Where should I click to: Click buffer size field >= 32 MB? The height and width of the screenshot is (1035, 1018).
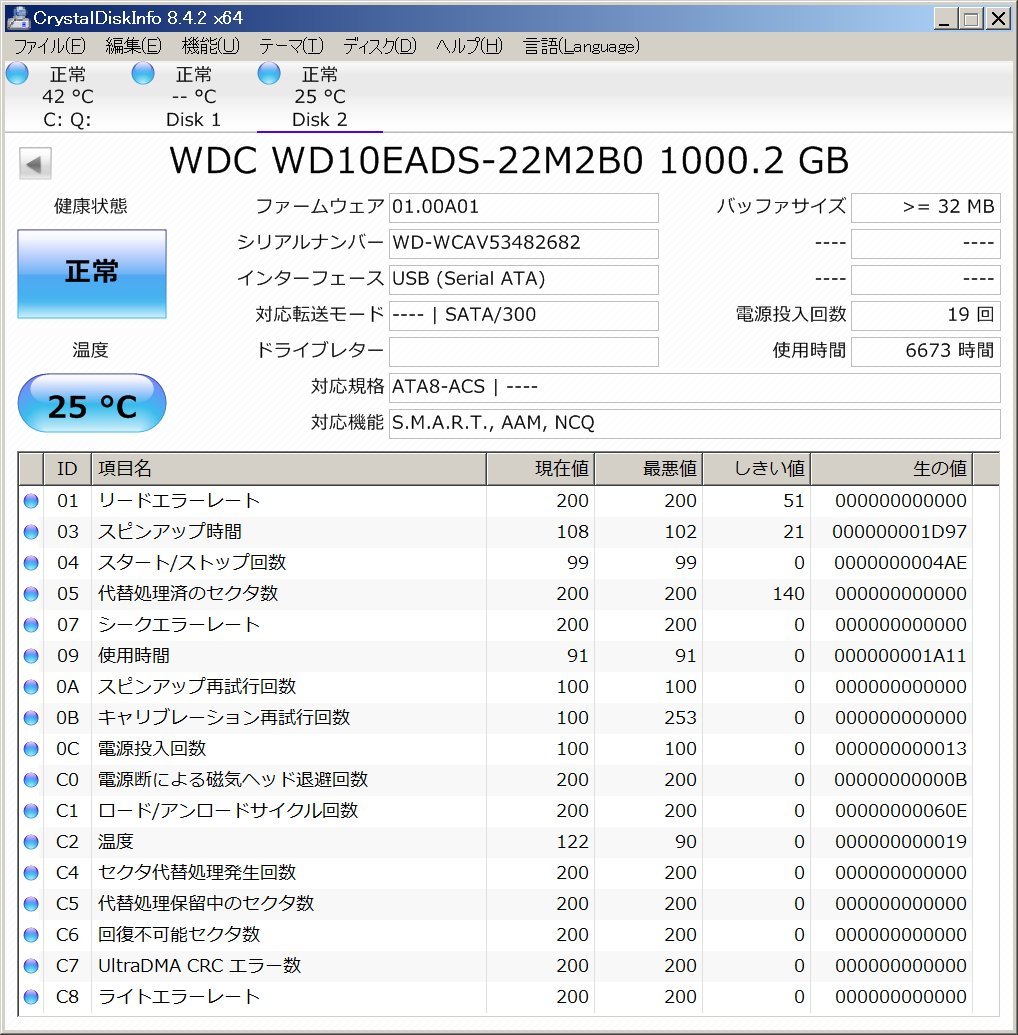coord(926,207)
